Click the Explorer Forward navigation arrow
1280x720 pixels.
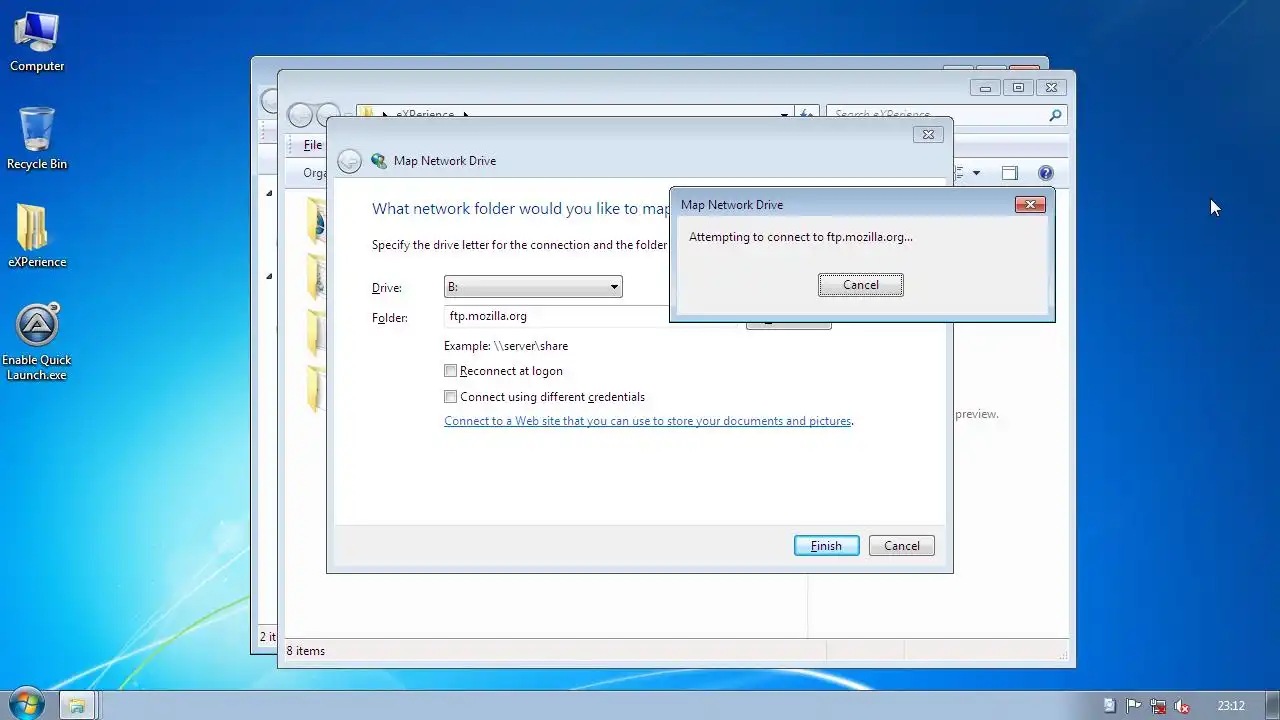coord(328,115)
